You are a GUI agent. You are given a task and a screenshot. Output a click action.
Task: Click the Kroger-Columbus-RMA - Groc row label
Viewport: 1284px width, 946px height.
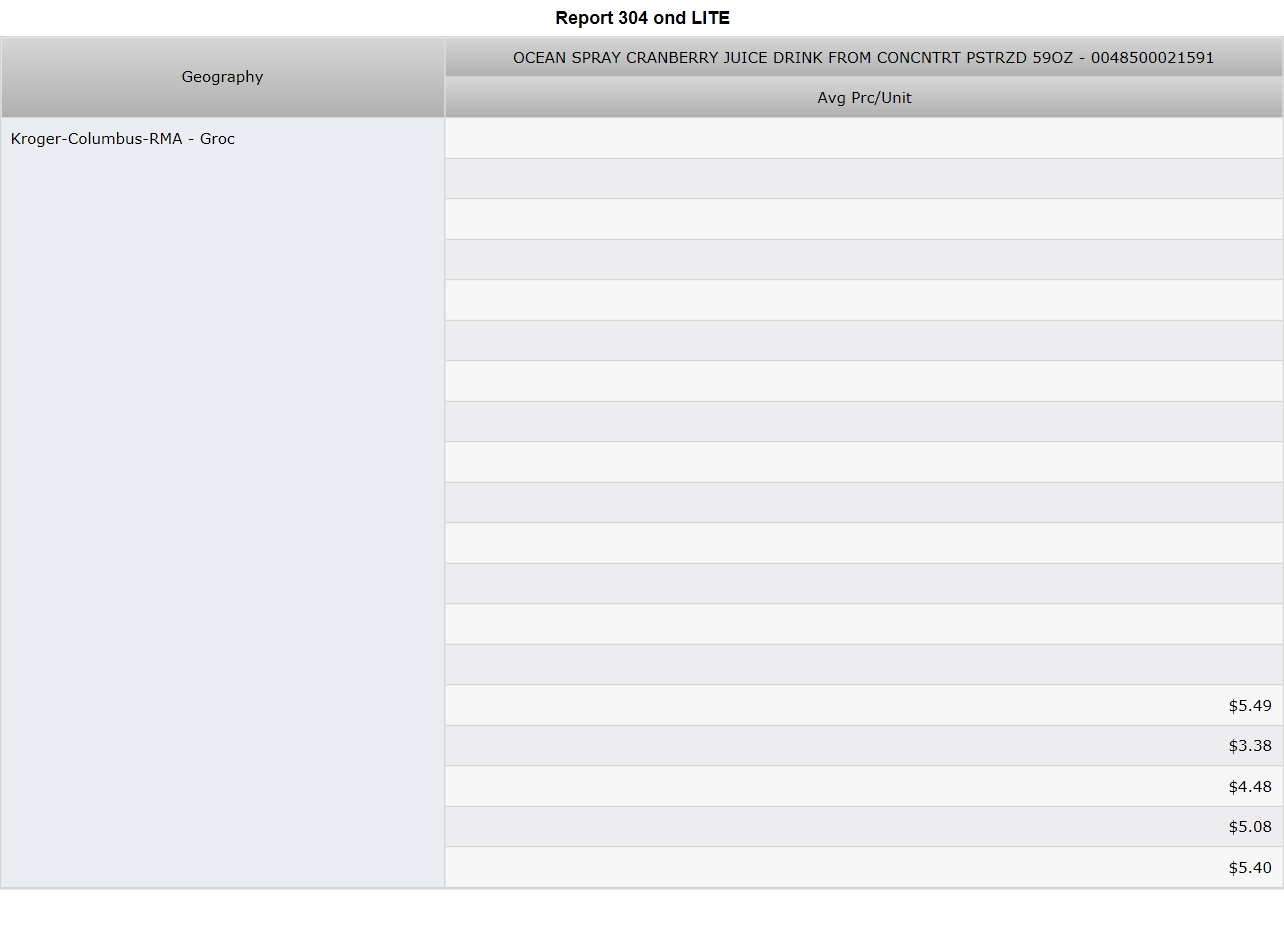tap(123, 139)
